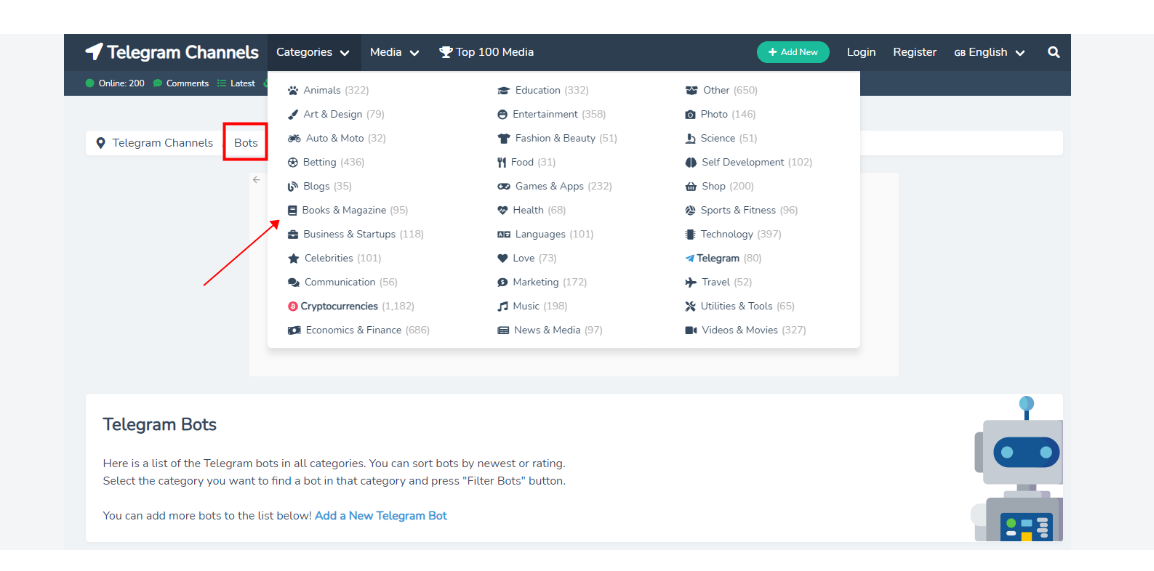Click the airplane icon beside Travel
Screen dimensions: 1154x571
click(690, 283)
